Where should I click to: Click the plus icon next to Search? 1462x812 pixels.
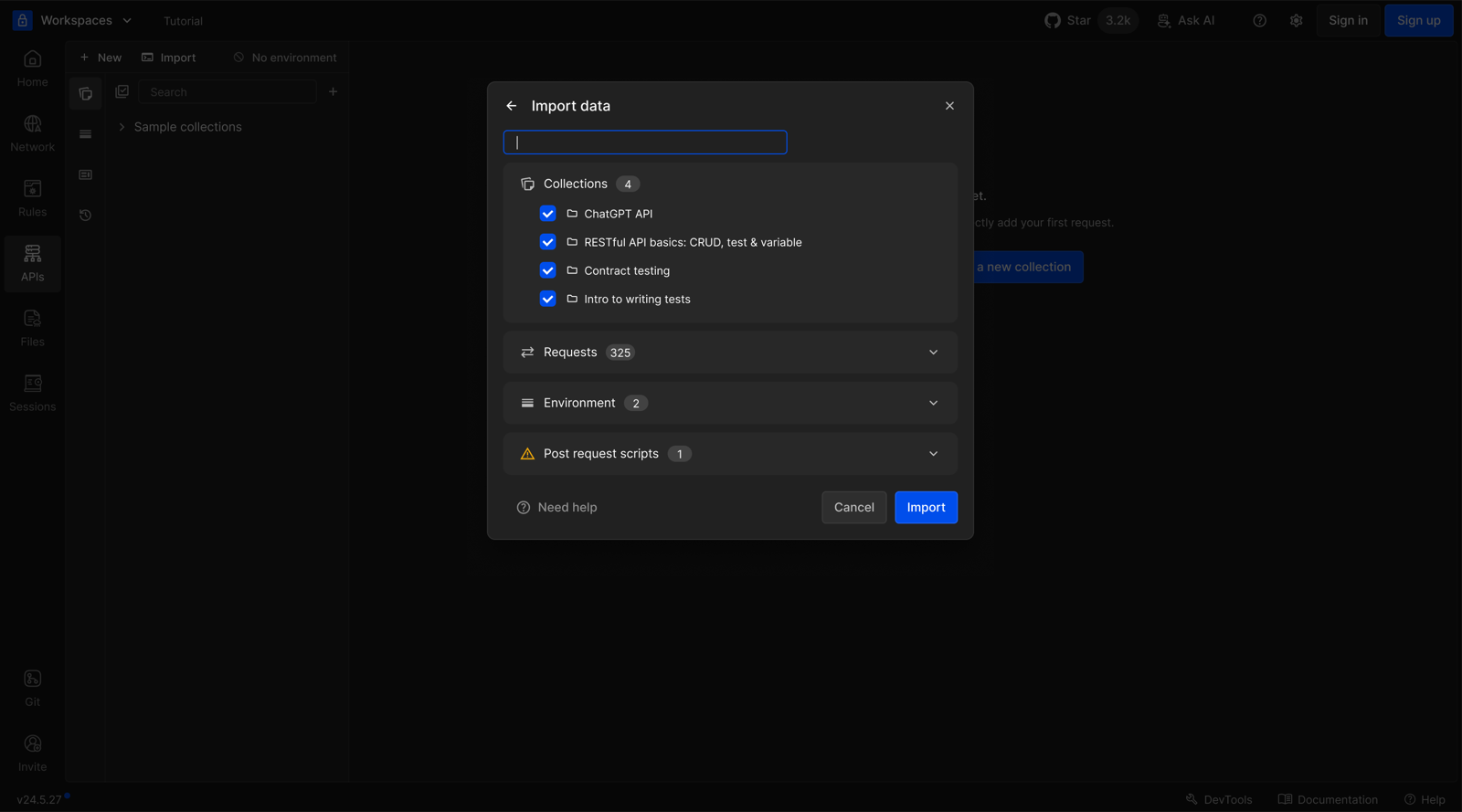point(333,91)
